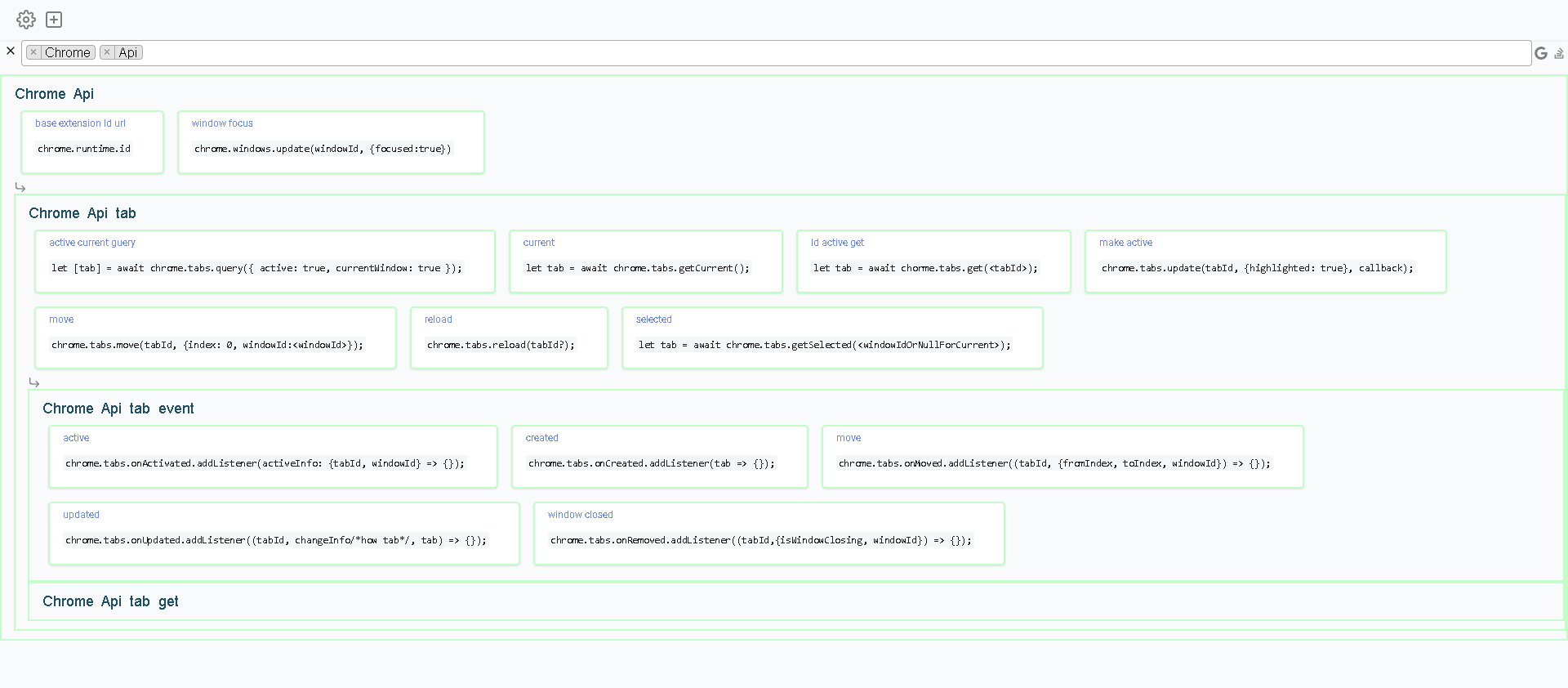Viewport: 1568px width, 688px height.
Task: Click the 'reload' card title
Action: pyautogui.click(x=438, y=319)
